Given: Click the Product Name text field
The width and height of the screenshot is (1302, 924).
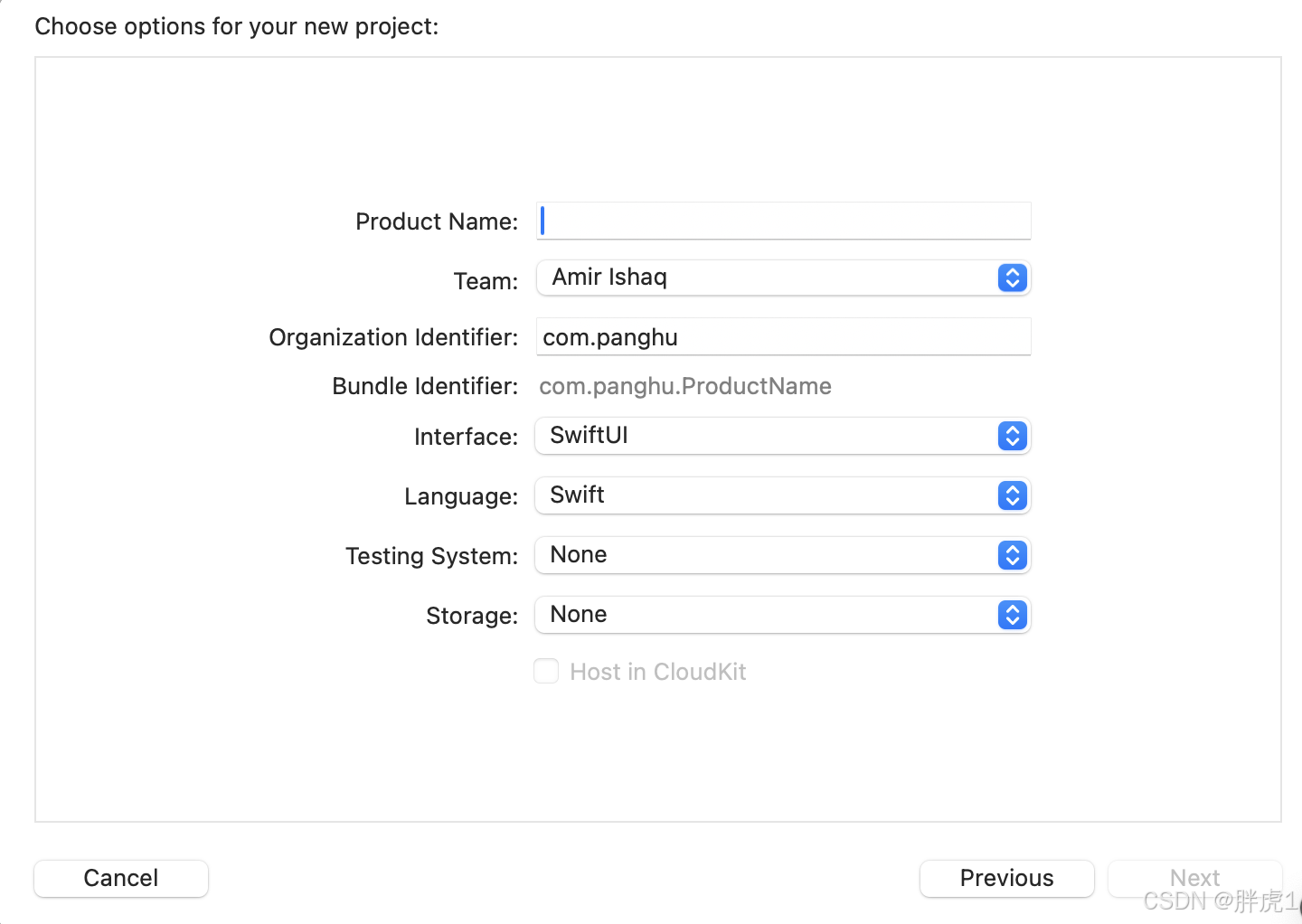Looking at the screenshot, I should [783, 221].
